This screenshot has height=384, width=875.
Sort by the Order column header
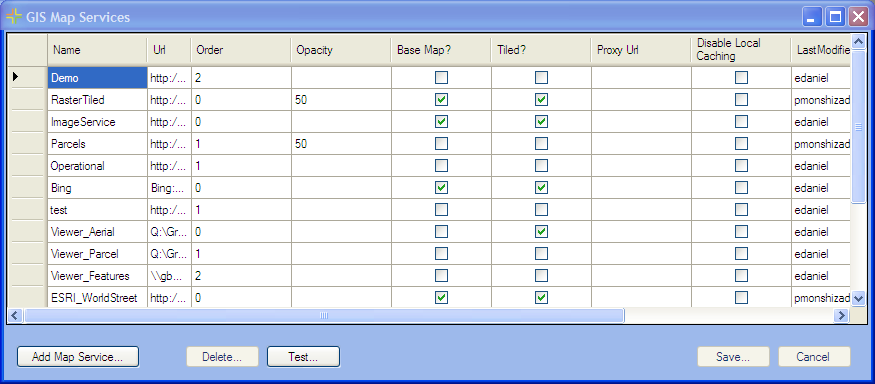pyautogui.click(x=241, y=50)
